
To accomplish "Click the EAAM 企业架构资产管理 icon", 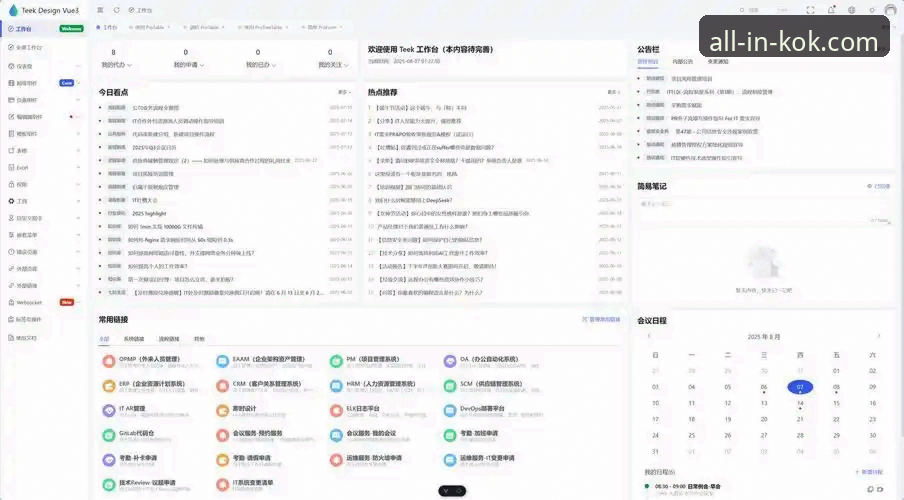I will (223, 362).
